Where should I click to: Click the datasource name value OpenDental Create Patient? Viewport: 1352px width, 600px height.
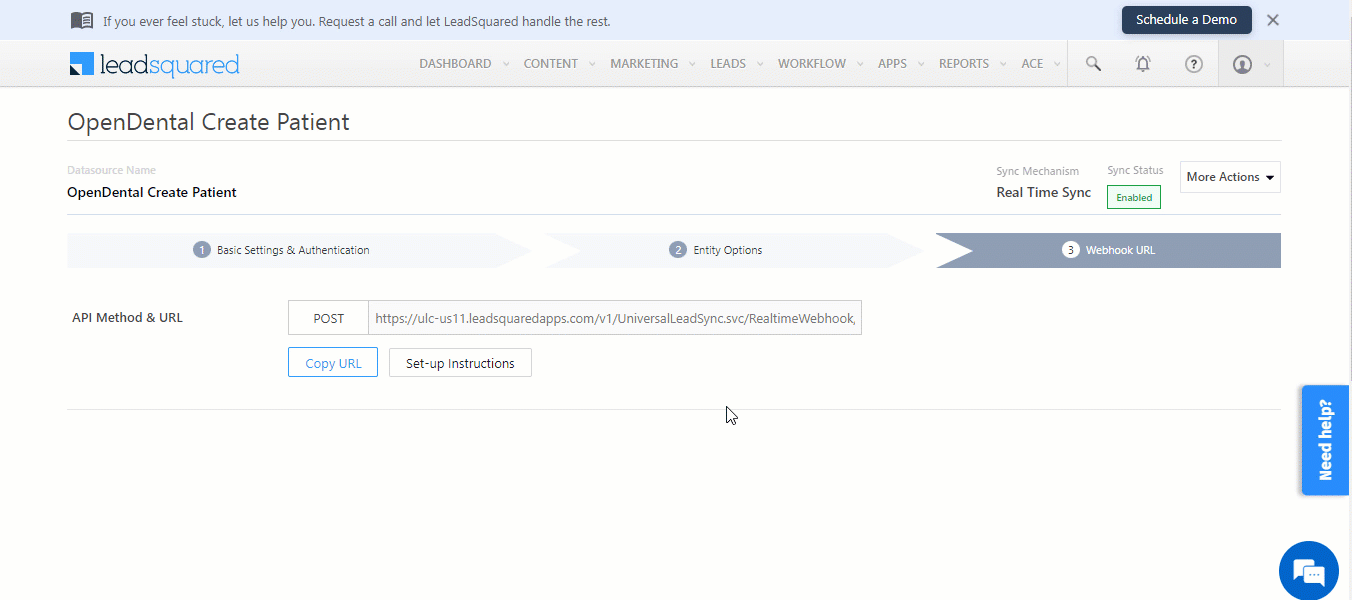click(x=152, y=192)
